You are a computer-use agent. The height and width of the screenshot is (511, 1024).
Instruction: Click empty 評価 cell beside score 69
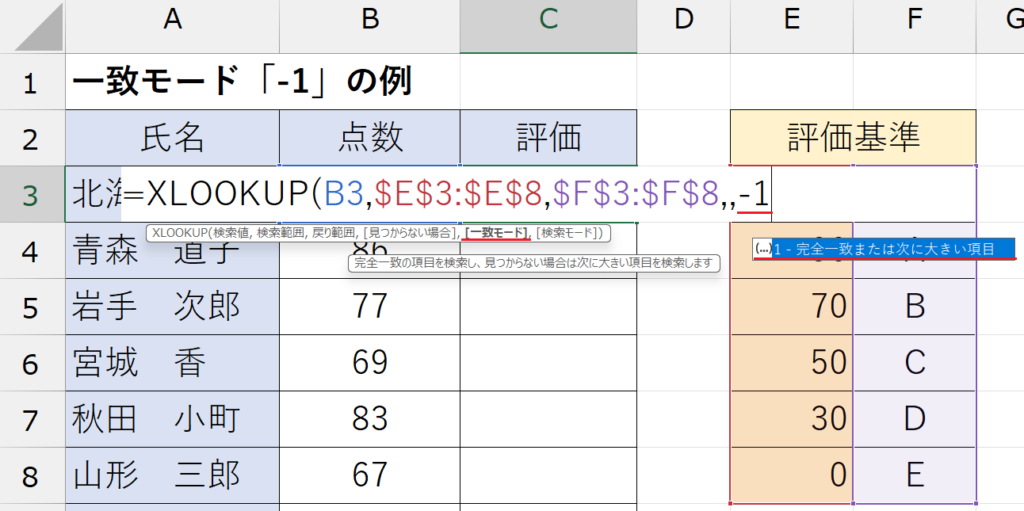coord(549,363)
